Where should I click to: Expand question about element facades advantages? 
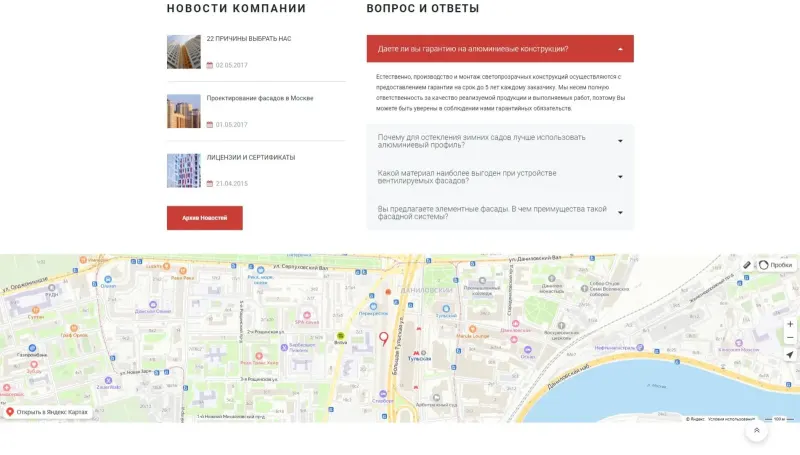pyautogui.click(x=500, y=212)
